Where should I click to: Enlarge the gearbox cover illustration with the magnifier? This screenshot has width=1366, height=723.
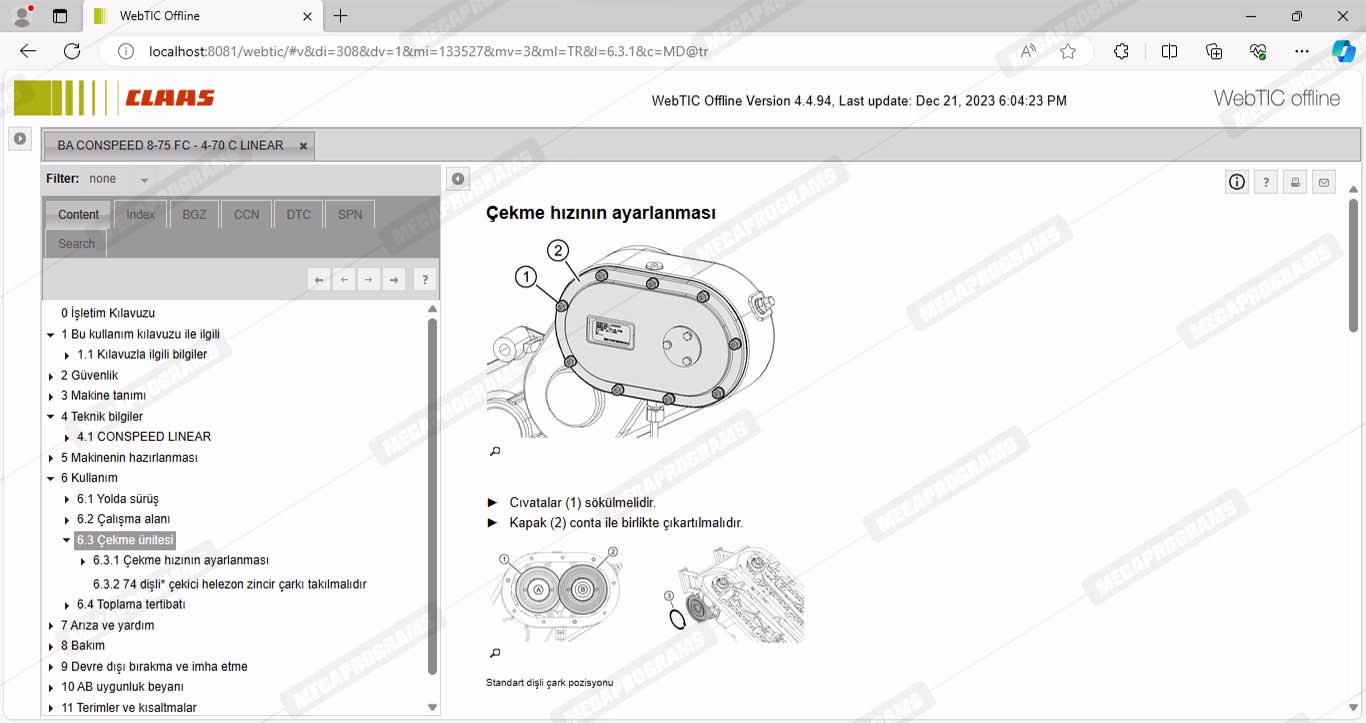coord(494,452)
